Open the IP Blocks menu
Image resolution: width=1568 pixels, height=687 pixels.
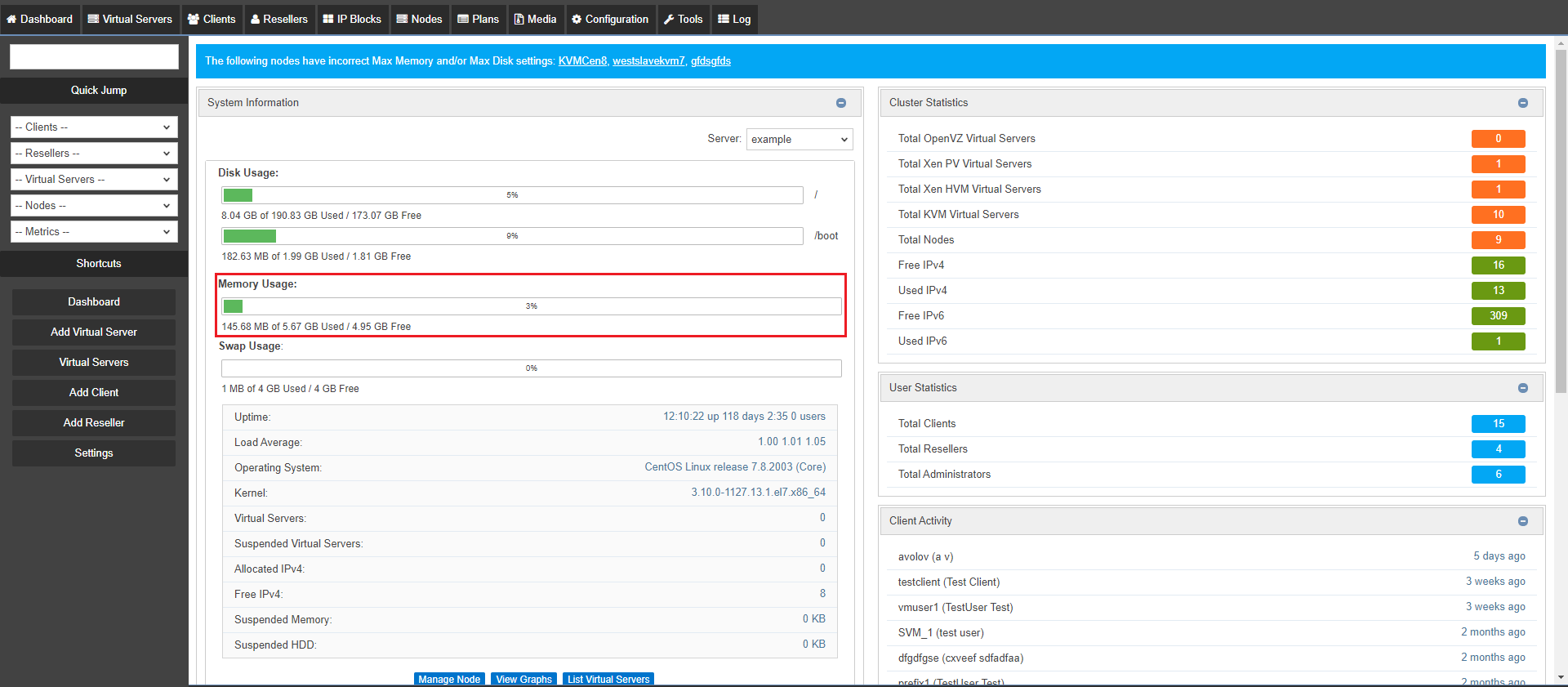pyautogui.click(x=352, y=19)
